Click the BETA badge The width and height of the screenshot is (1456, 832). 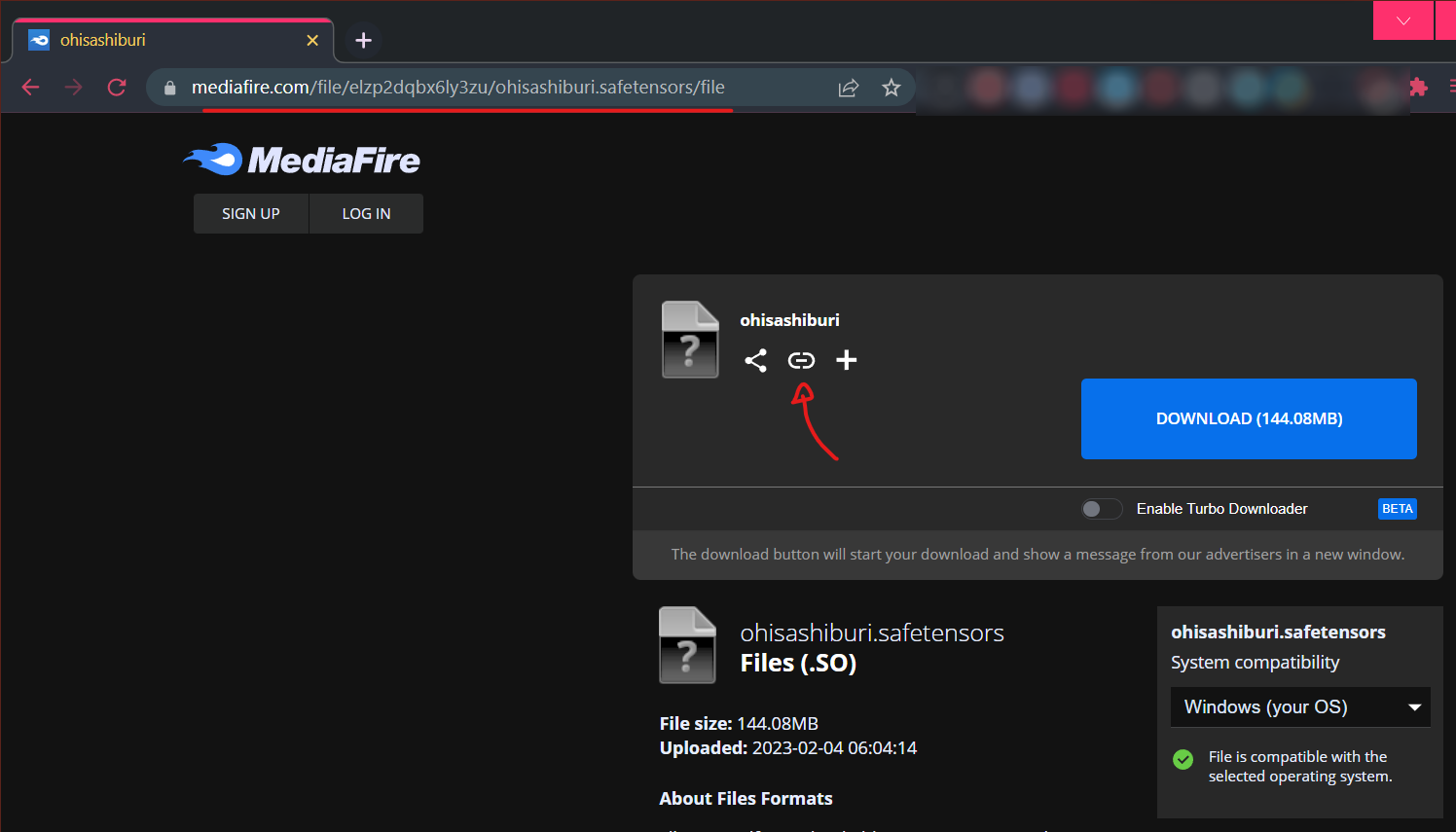(x=1398, y=509)
